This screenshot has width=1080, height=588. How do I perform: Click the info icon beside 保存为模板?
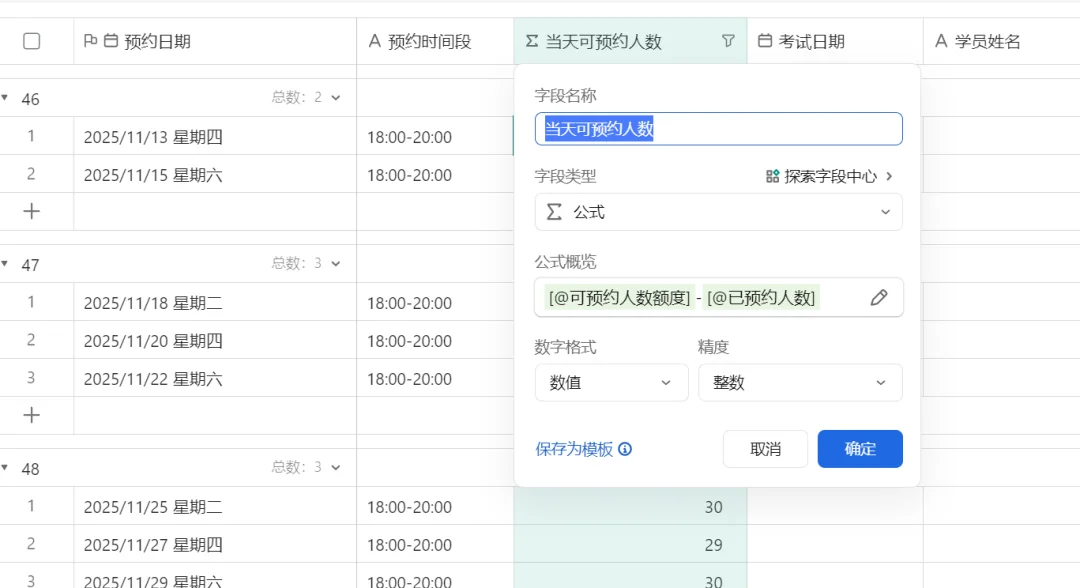pos(625,449)
